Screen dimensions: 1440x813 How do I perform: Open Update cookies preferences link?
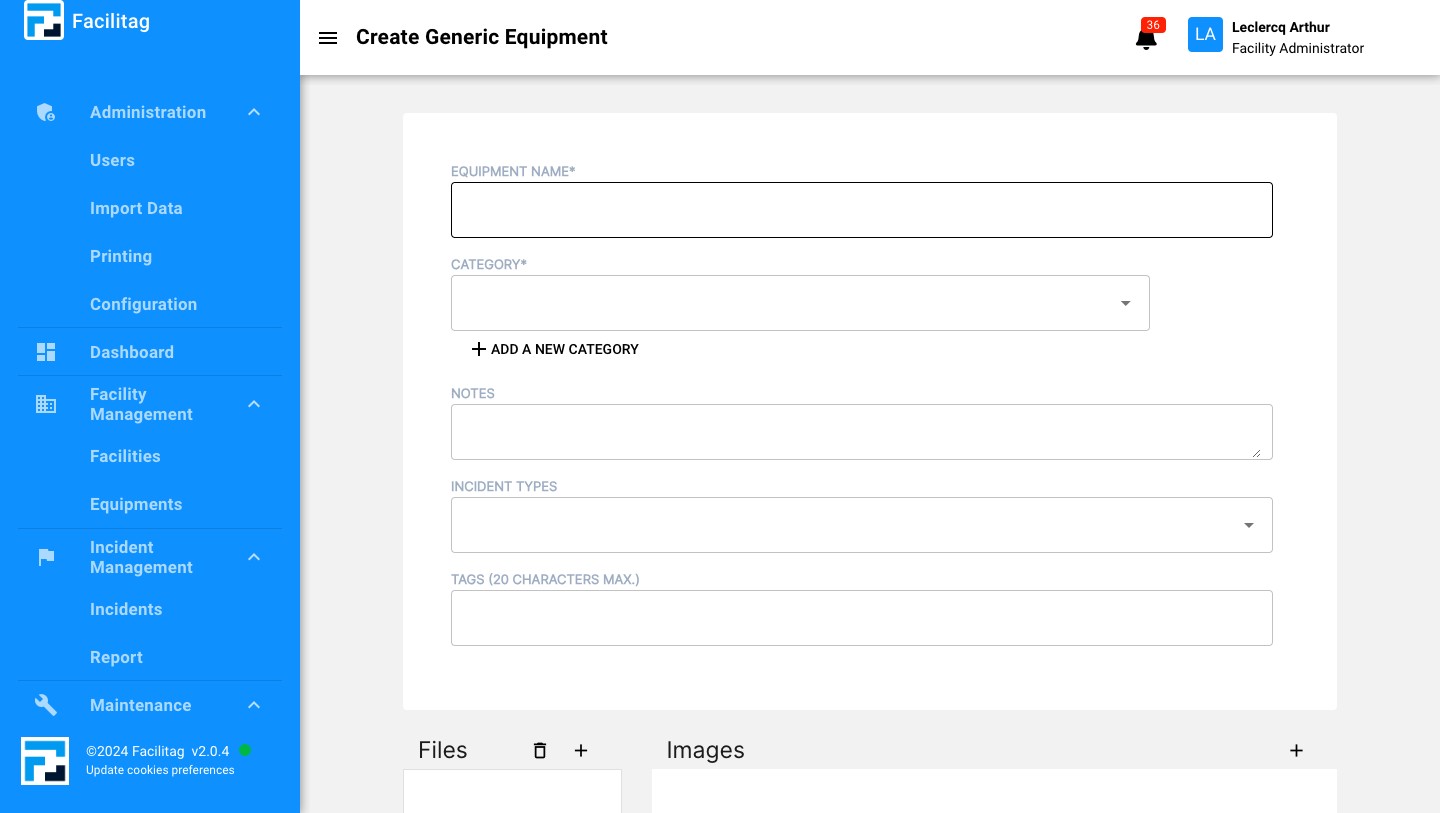click(160, 770)
